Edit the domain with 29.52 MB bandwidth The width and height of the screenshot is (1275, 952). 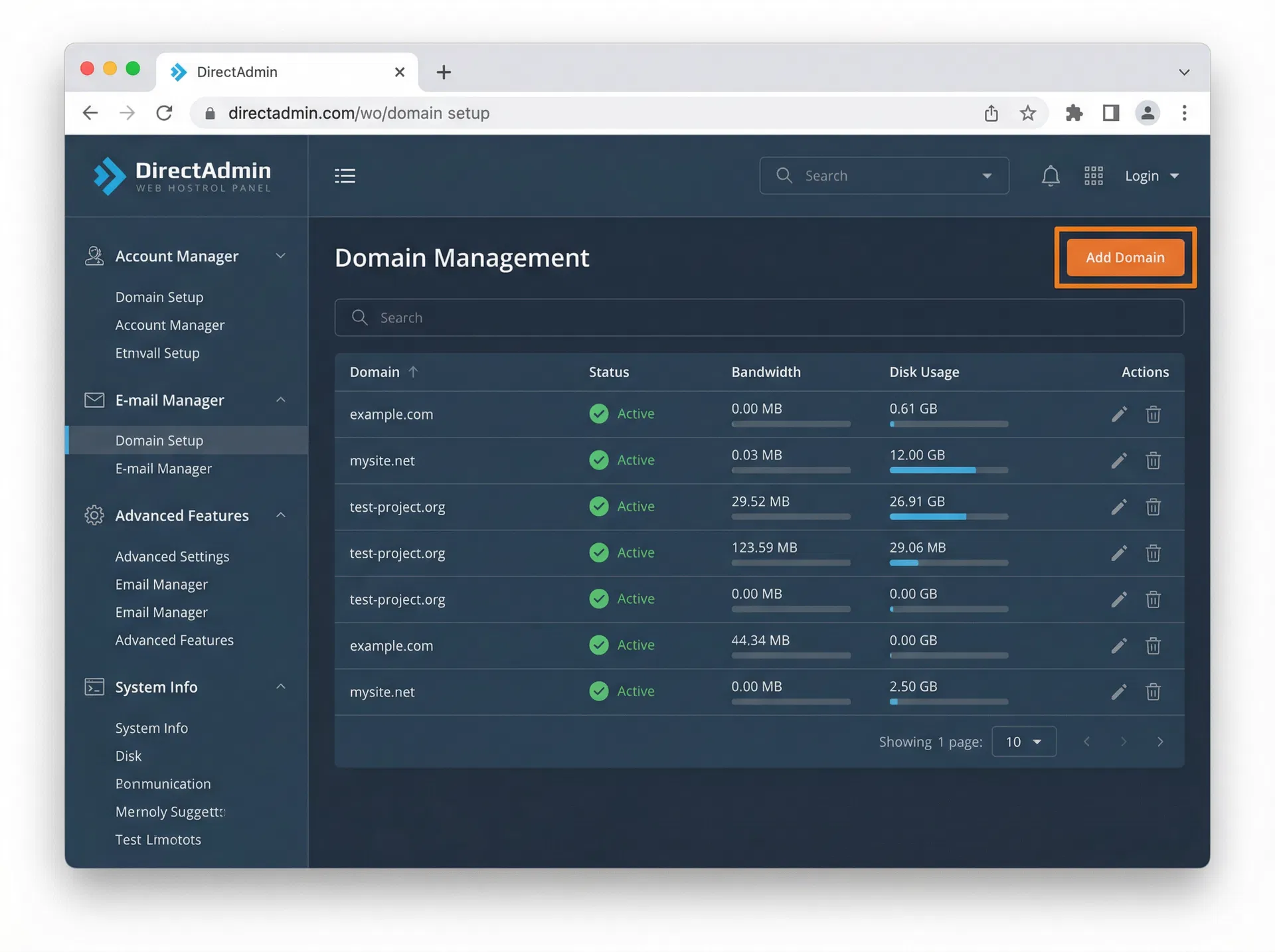click(1119, 507)
